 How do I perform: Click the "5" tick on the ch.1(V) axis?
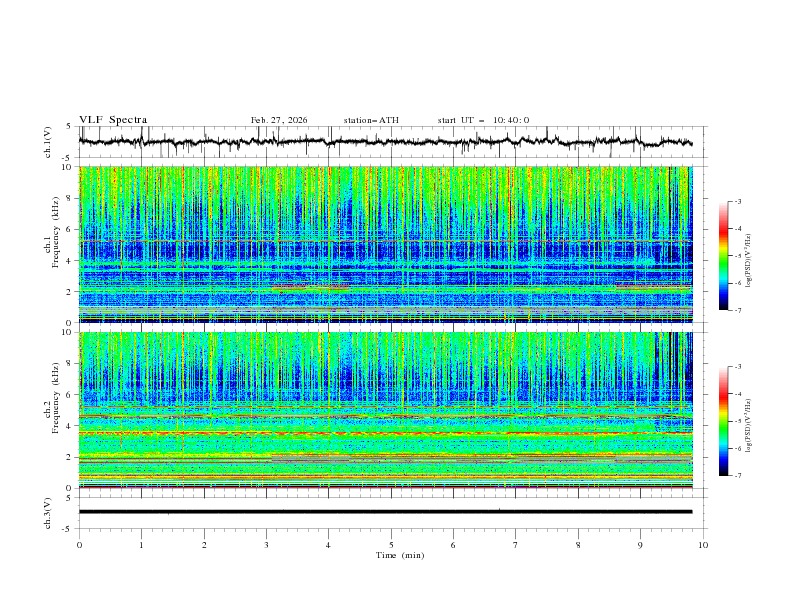[69, 127]
